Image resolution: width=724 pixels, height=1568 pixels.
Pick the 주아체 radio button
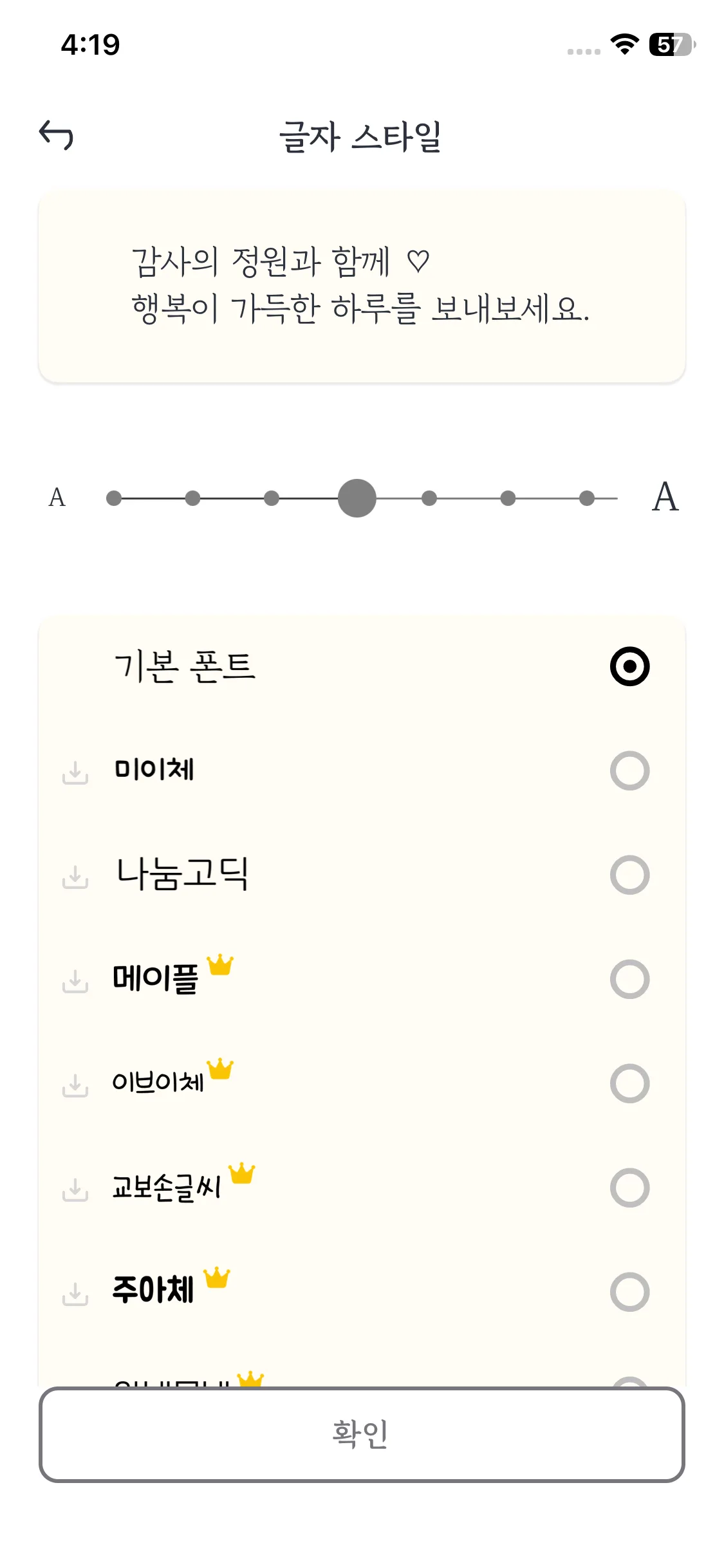629,1292
